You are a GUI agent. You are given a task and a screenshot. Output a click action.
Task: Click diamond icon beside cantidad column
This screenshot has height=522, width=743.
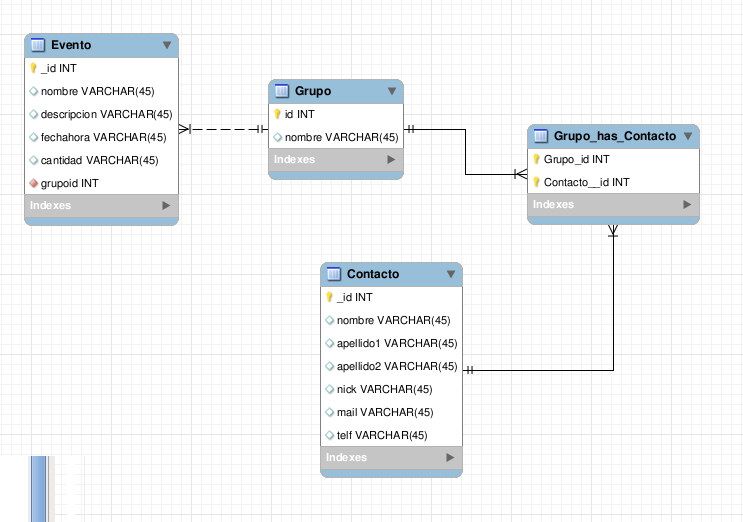[34, 160]
